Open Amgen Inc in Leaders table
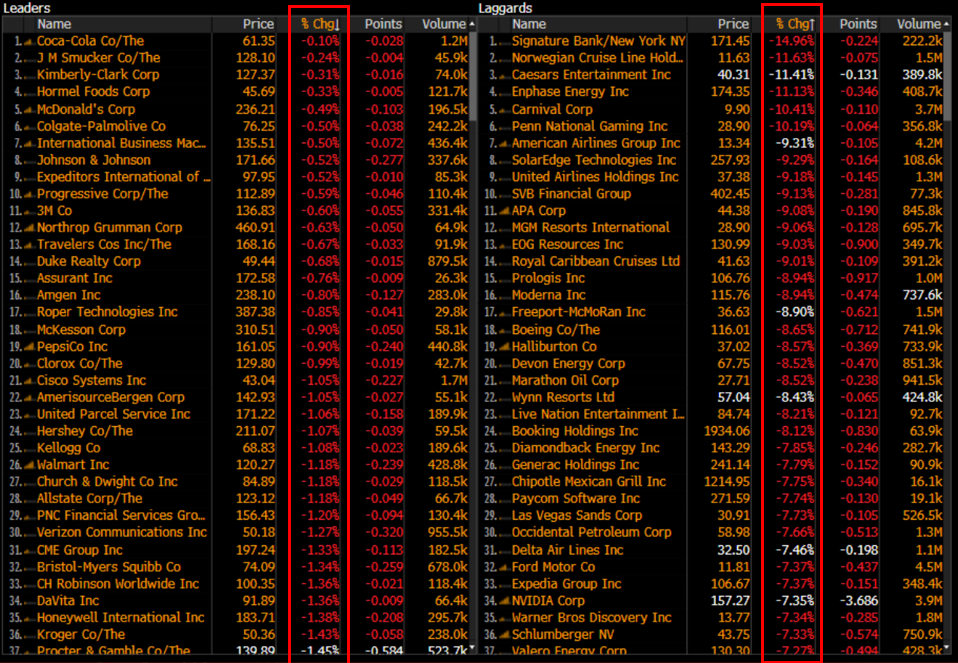This screenshot has width=958, height=663. coord(68,295)
